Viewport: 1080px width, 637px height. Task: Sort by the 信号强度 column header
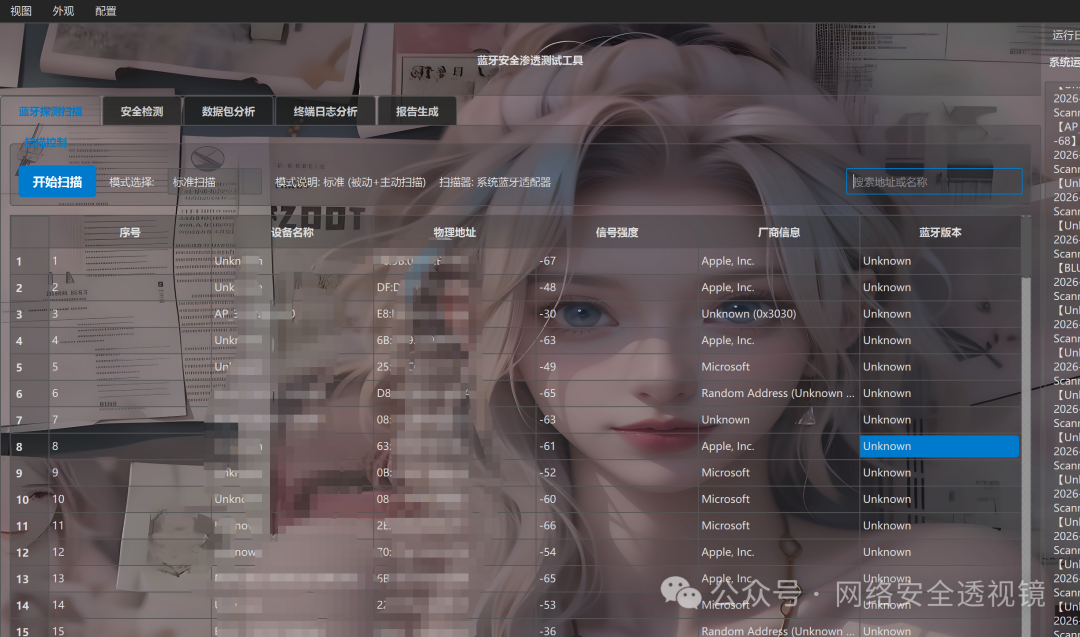pyautogui.click(x=616, y=232)
